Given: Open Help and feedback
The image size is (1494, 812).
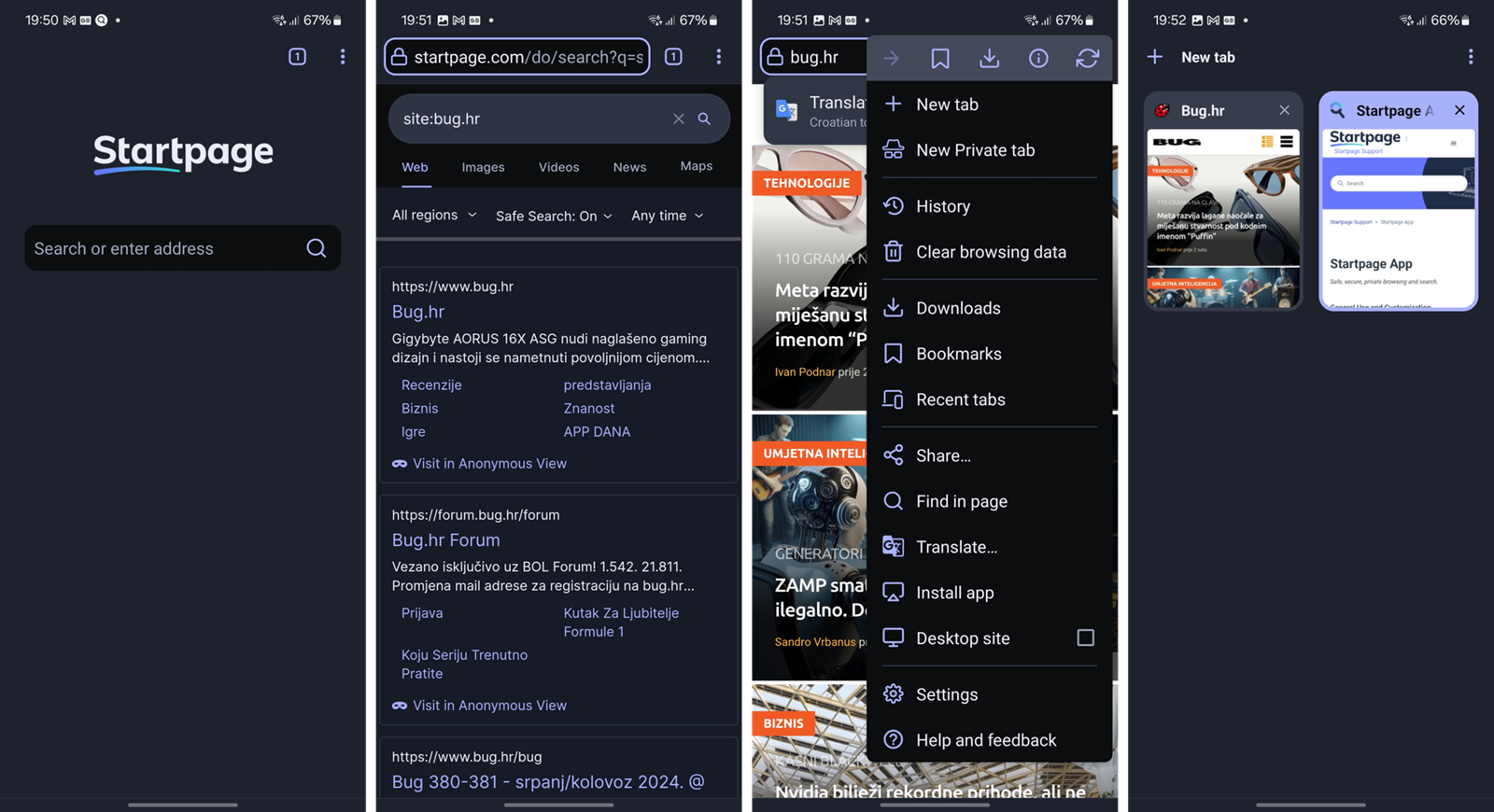Looking at the screenshot, I should [990, 740].
